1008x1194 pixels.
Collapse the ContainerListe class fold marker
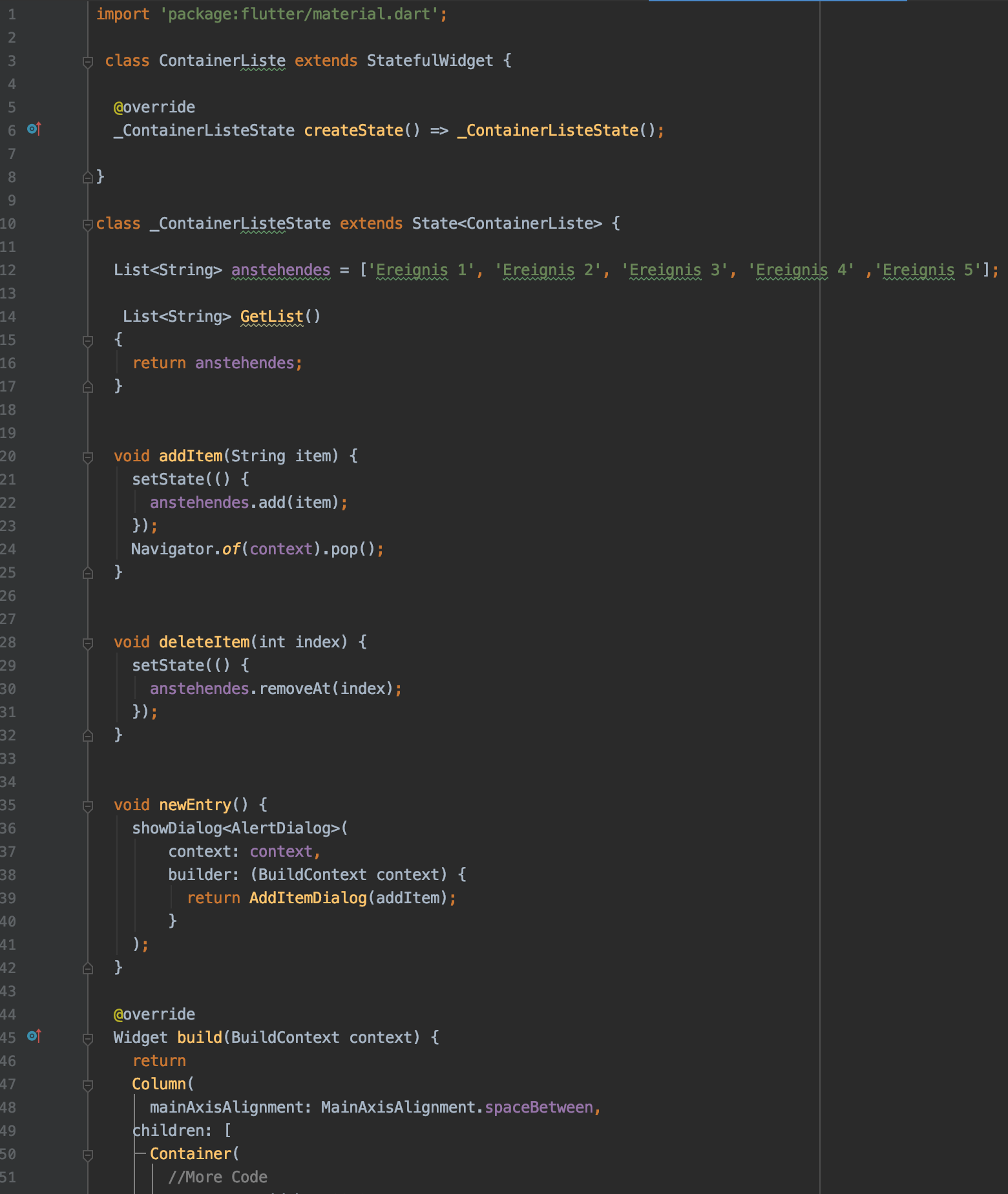pyautogui.click(x=88, y=62)
